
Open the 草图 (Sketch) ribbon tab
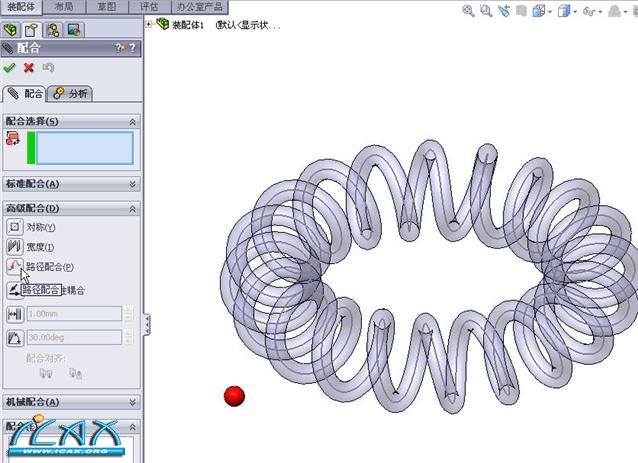pyautogui.click(x=107, y=6)
